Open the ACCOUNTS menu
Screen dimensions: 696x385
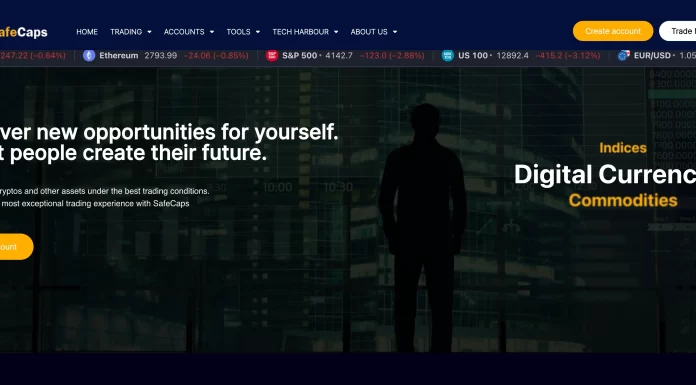pyautogui.click(x=184, y=32)
